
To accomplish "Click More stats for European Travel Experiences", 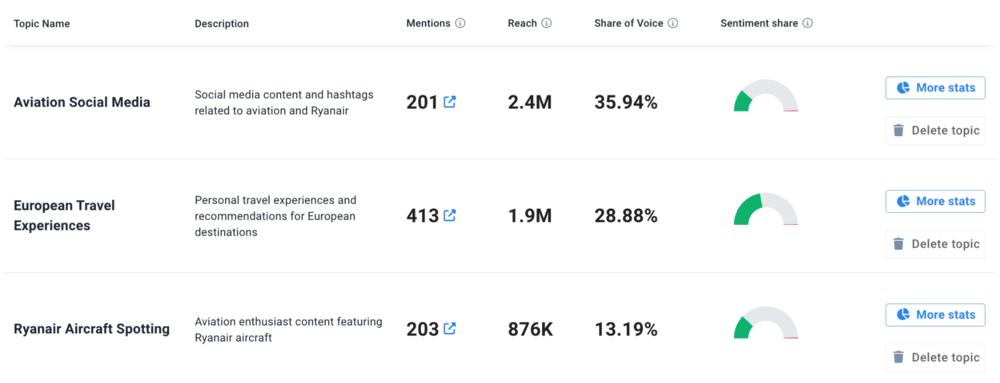I will pyautogui.click(x=935, y=201).
